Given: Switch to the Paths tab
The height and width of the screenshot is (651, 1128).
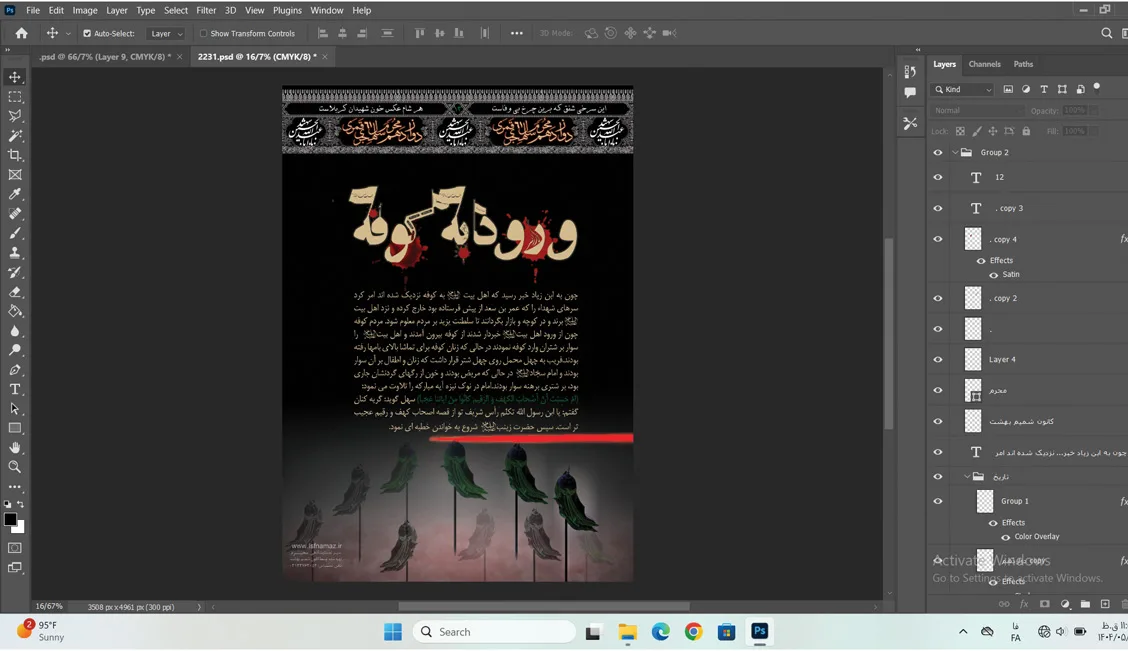Looking at the screenshot, I should pyautogui.click(x=1023, y=64).
